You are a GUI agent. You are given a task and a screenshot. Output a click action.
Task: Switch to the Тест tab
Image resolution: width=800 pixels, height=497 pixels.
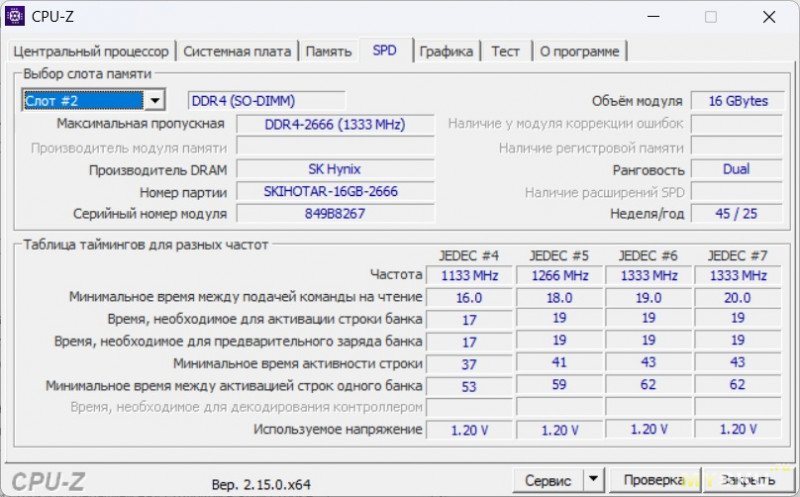(x=505, y=51)
